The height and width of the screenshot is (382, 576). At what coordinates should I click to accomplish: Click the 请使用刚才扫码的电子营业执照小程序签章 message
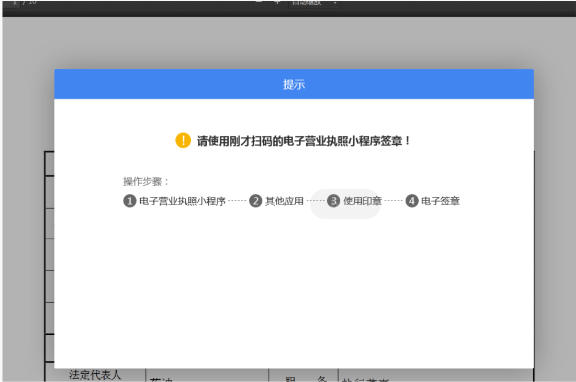point(303,141)
